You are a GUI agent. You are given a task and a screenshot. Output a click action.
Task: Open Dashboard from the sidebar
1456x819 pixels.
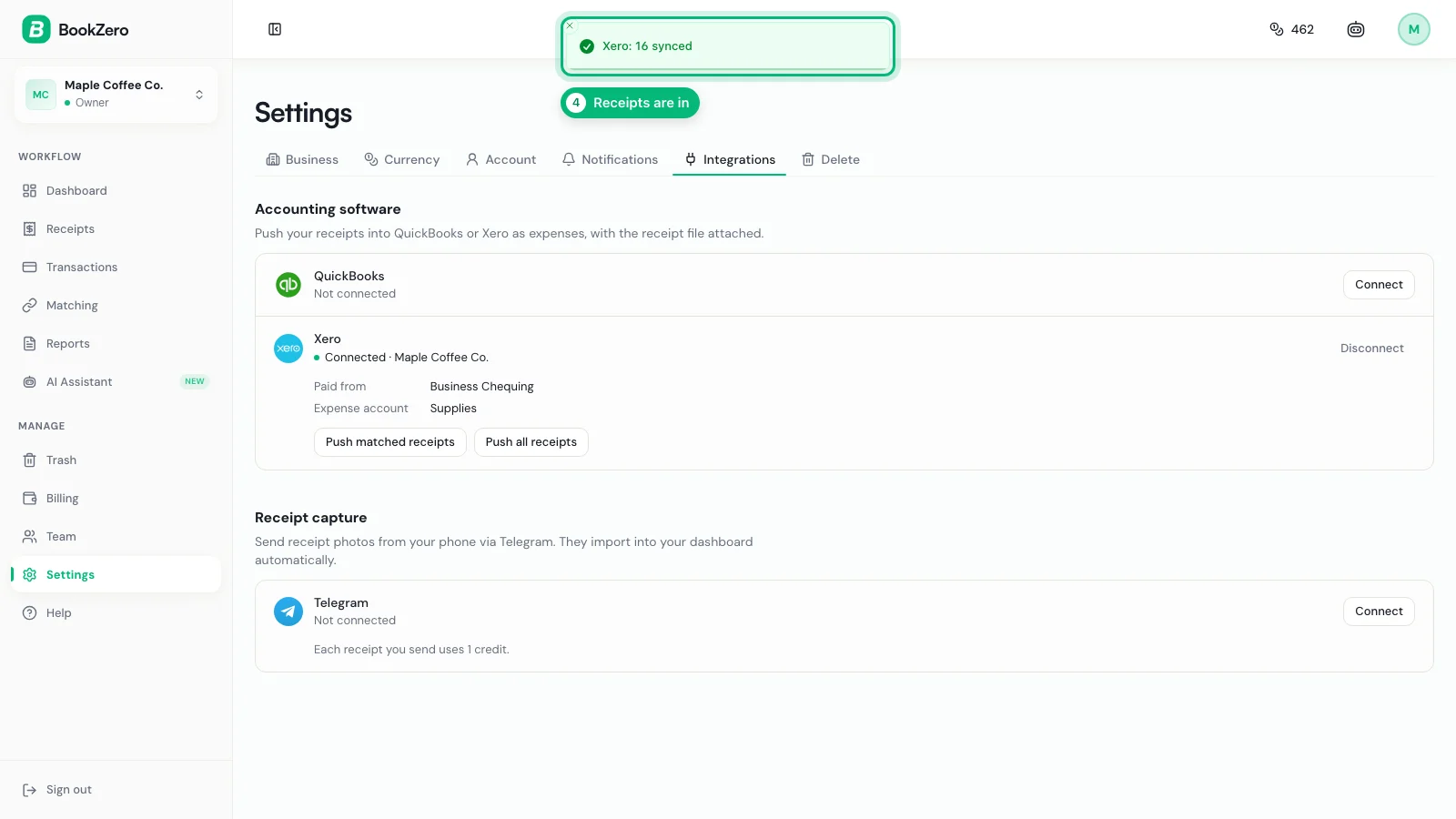[x=116, y=191]
